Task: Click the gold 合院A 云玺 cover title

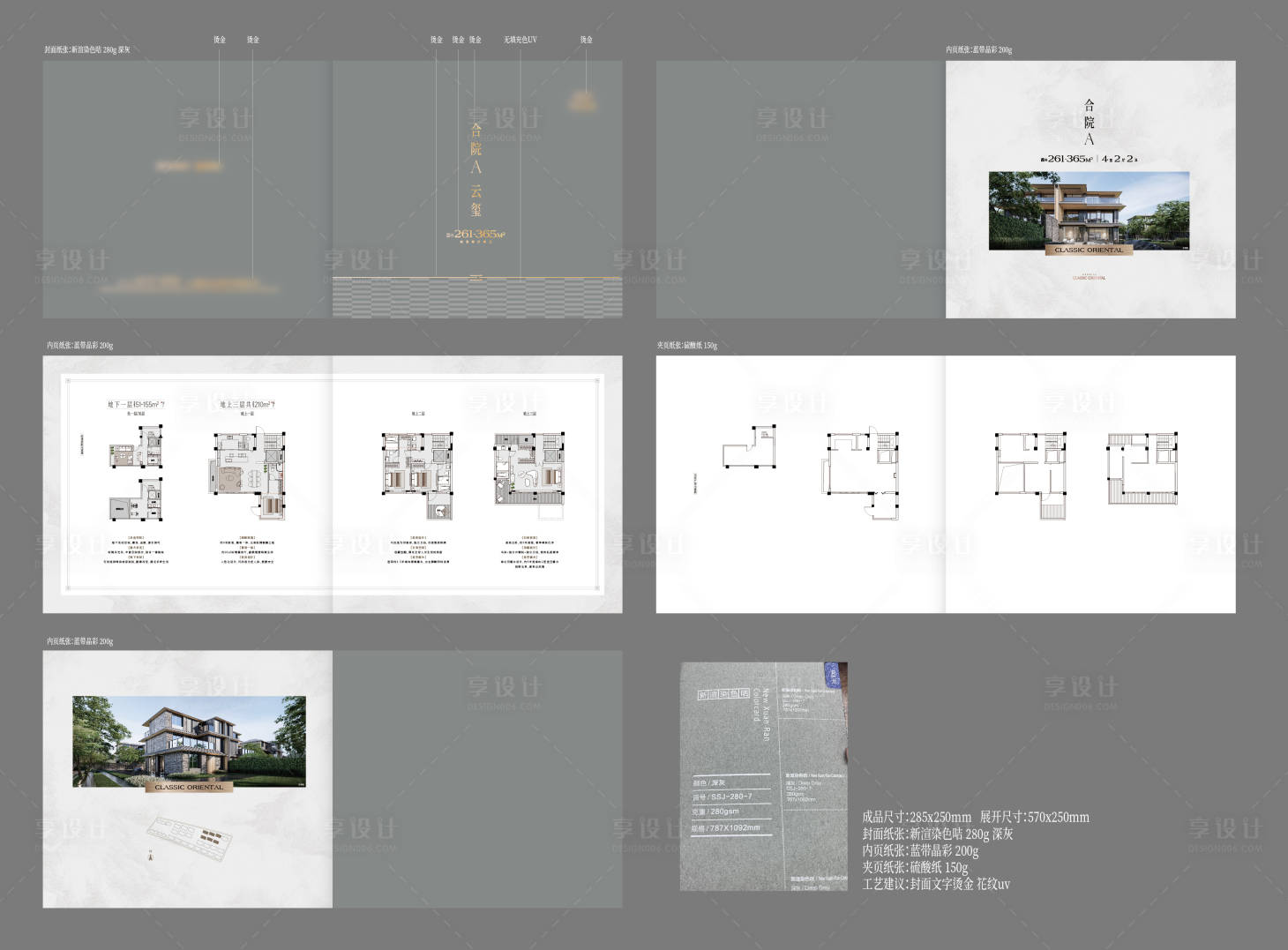Action: (x=476, y=168)
